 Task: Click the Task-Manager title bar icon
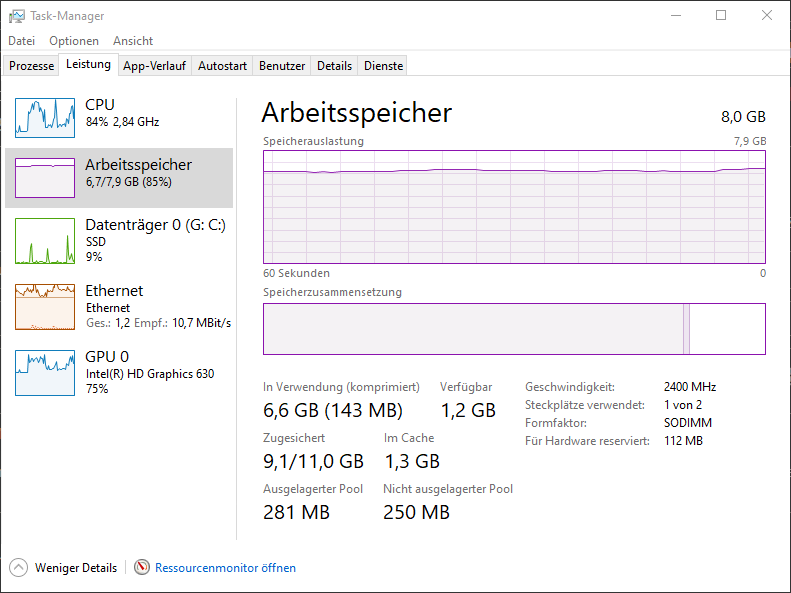click(x=17, y=16)
